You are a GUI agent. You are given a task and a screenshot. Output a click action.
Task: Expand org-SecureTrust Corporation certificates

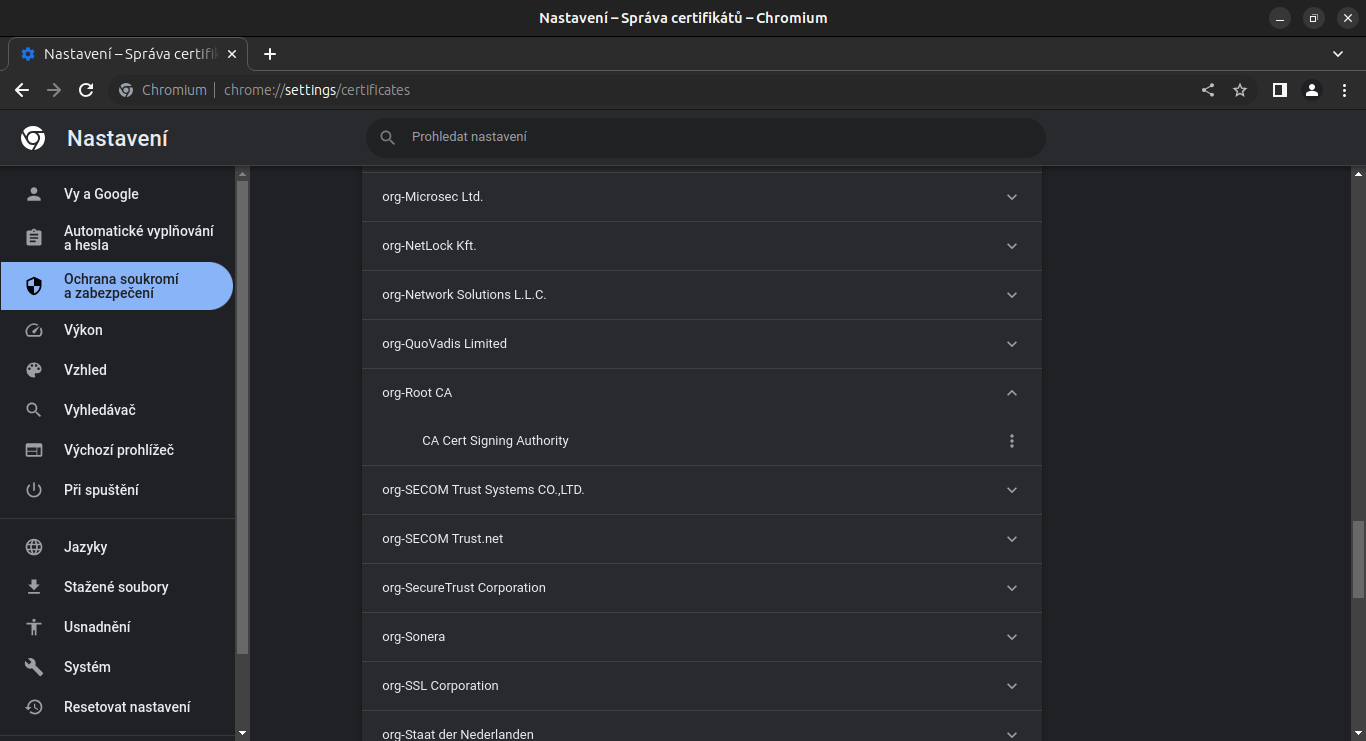click(1012, 588)
